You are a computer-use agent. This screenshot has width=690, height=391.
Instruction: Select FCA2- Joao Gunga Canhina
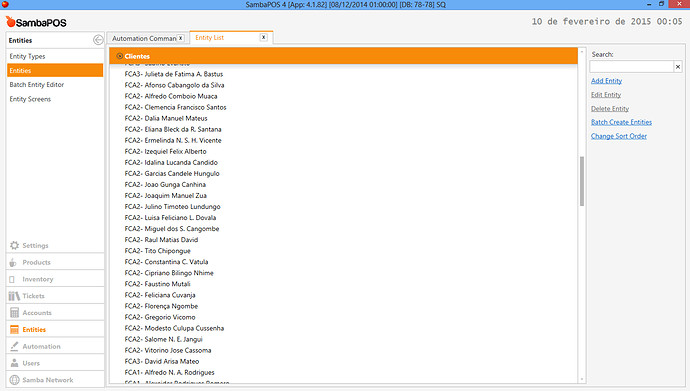pos(165,184)
